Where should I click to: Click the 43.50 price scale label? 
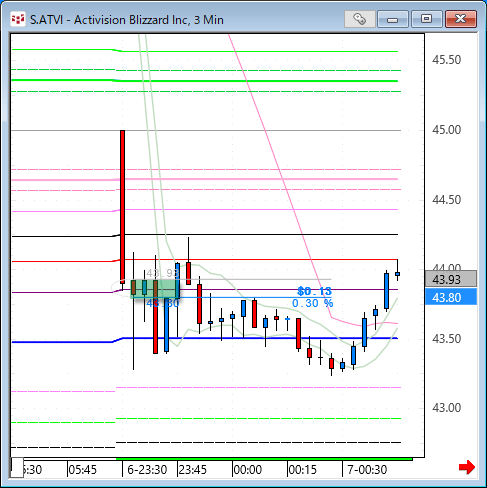(x=446, y=339)
